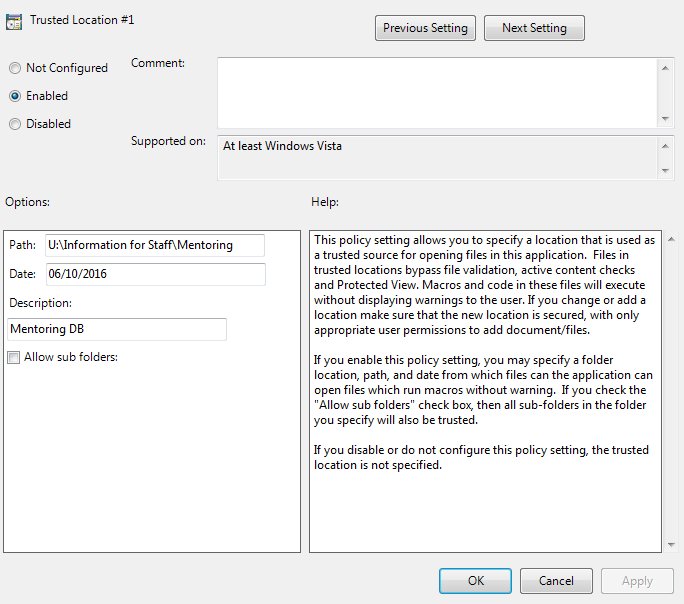Focus the Path field with the U:\ location

[154, 245]
